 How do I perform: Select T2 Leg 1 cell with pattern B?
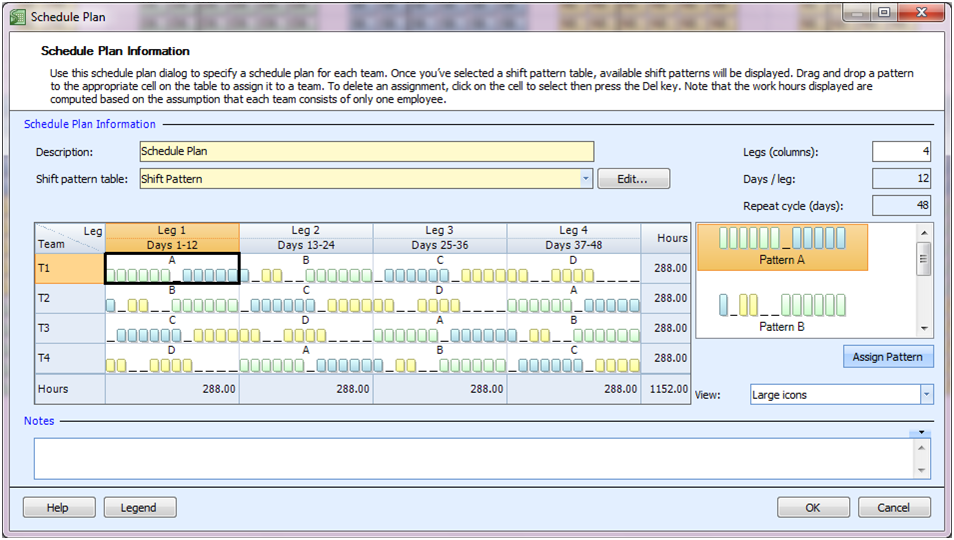pyautogui.click(x=172, y=299)
